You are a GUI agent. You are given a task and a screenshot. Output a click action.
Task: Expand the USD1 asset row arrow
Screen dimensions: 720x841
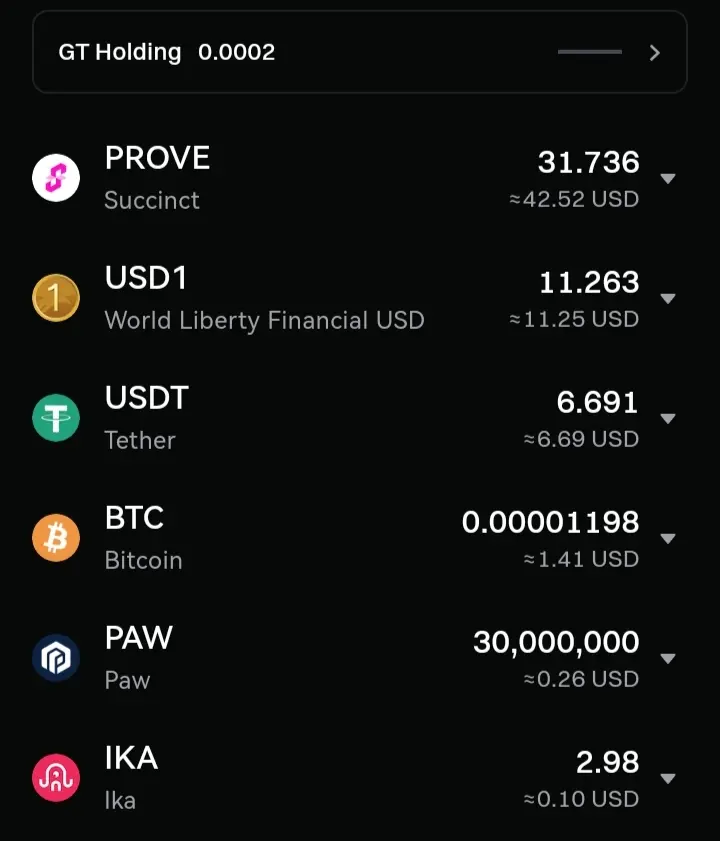pos(668,299)
